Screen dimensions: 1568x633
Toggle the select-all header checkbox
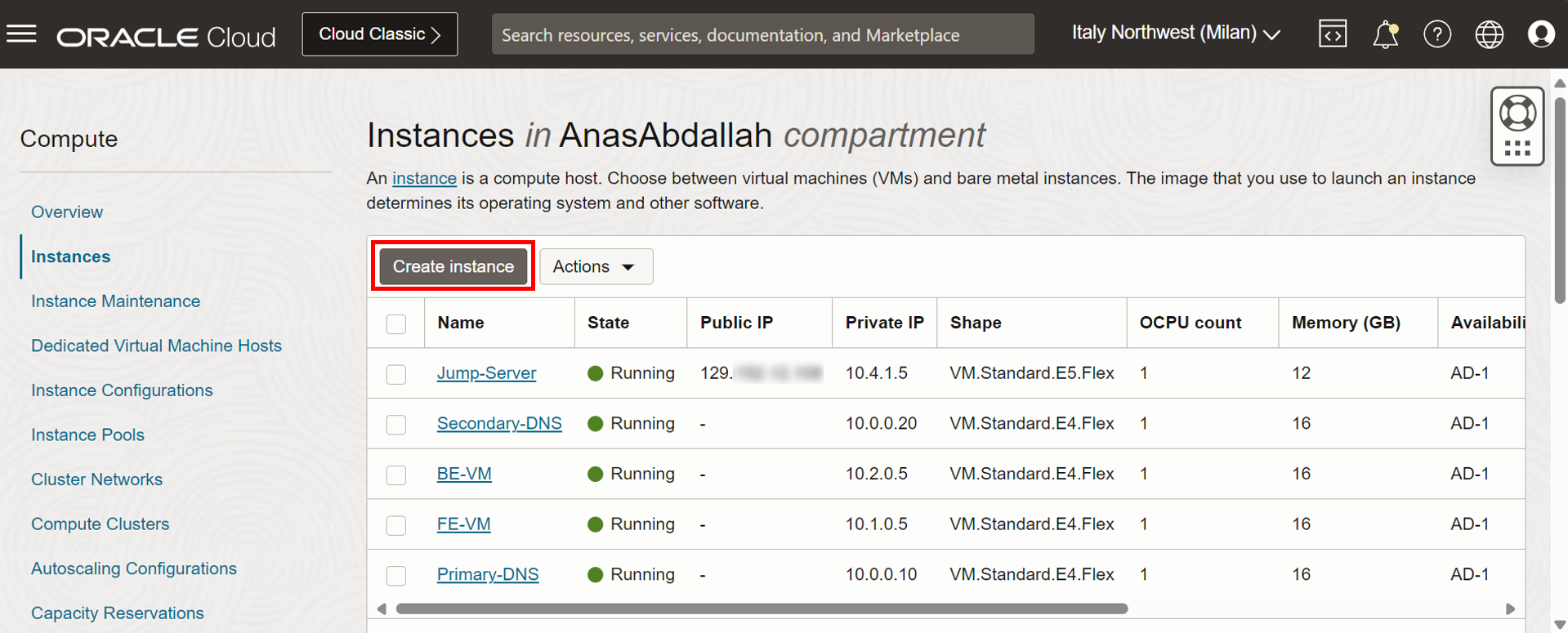(x=396, y=323)
